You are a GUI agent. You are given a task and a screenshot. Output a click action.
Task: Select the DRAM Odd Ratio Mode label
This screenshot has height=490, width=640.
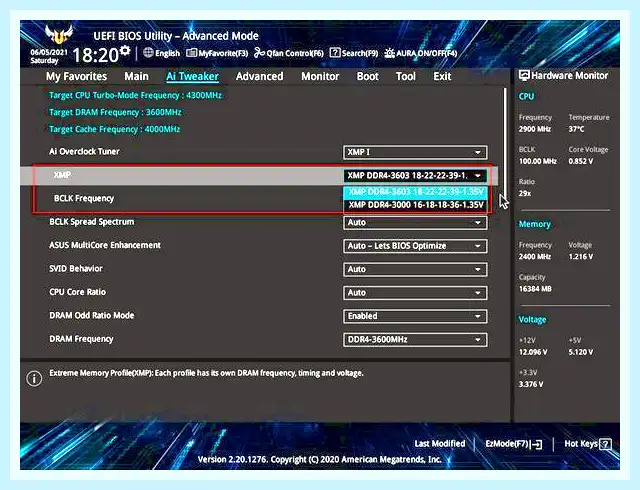pos(91,315)
